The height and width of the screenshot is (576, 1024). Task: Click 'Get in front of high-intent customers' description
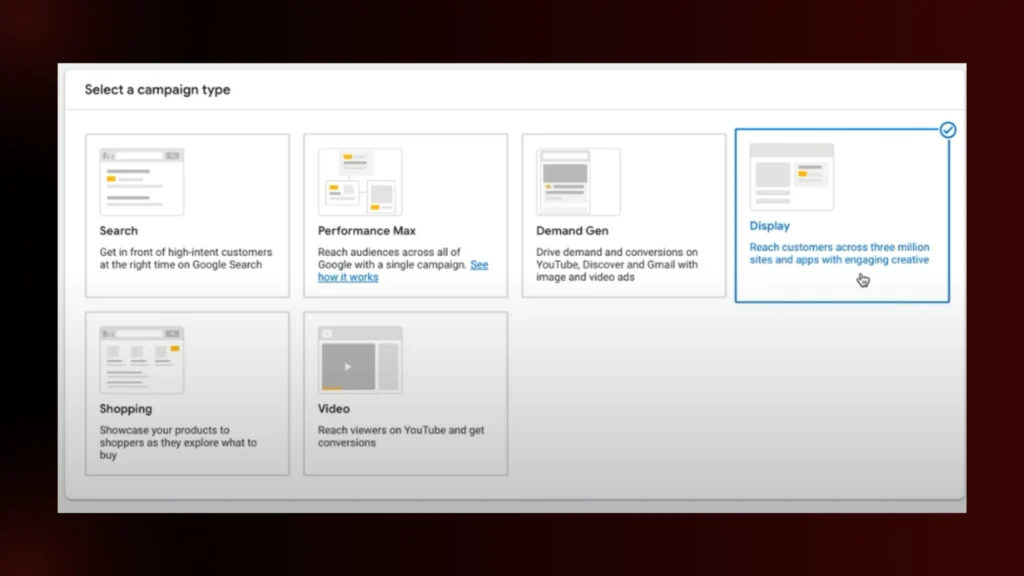coord(185,258)
